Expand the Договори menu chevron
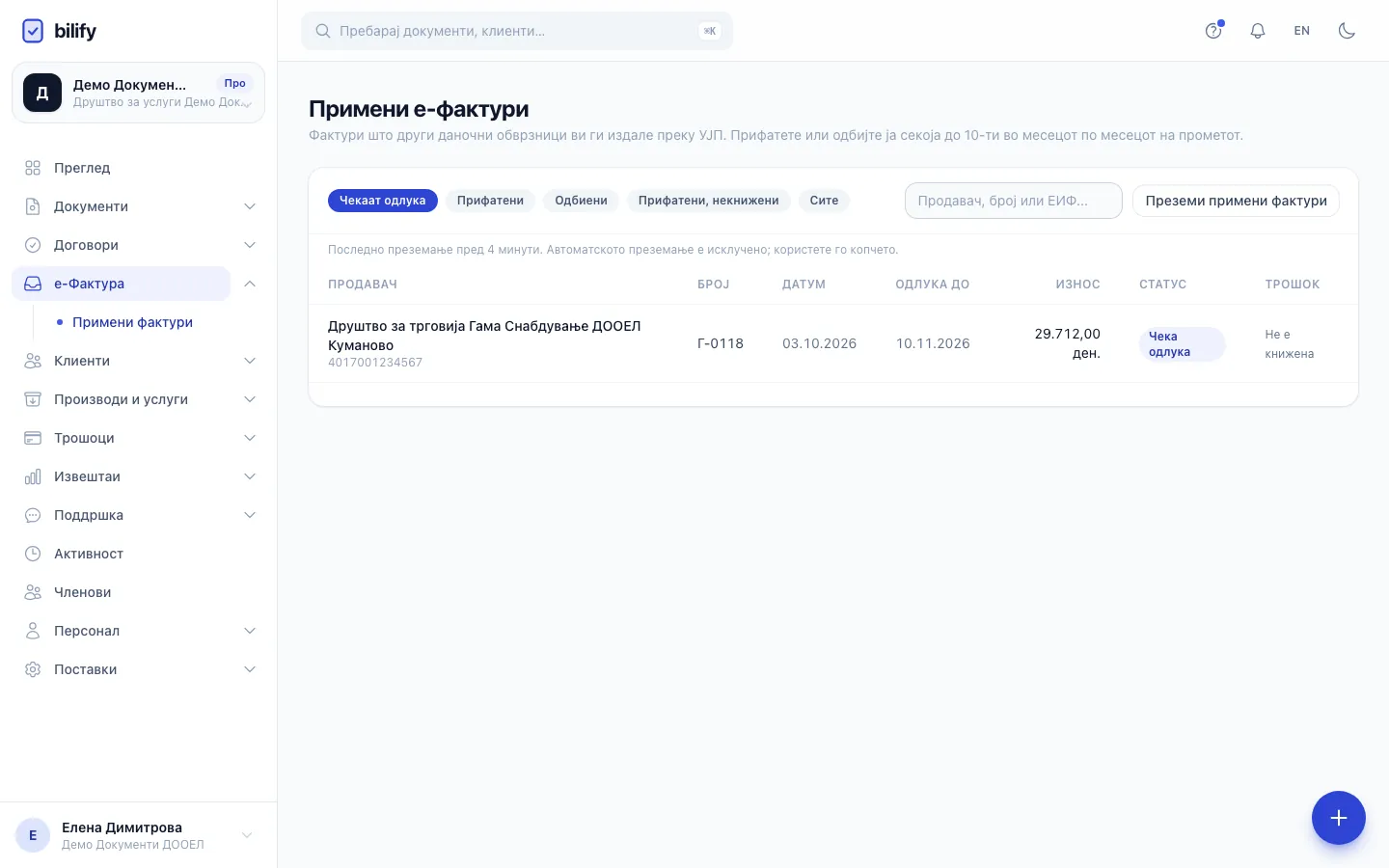 point(250,245)
